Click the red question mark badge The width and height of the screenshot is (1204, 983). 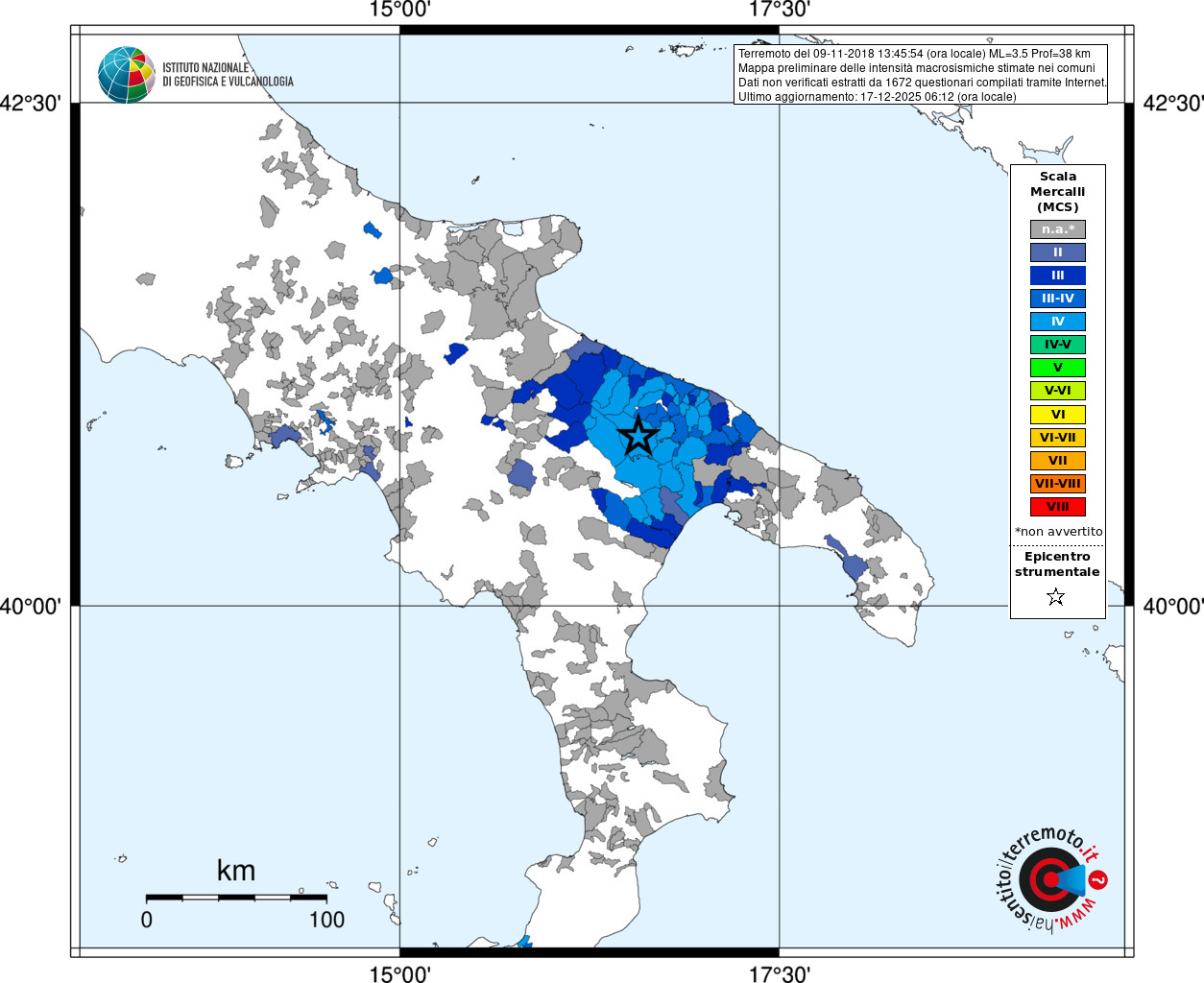click(x=1098, y=878)
